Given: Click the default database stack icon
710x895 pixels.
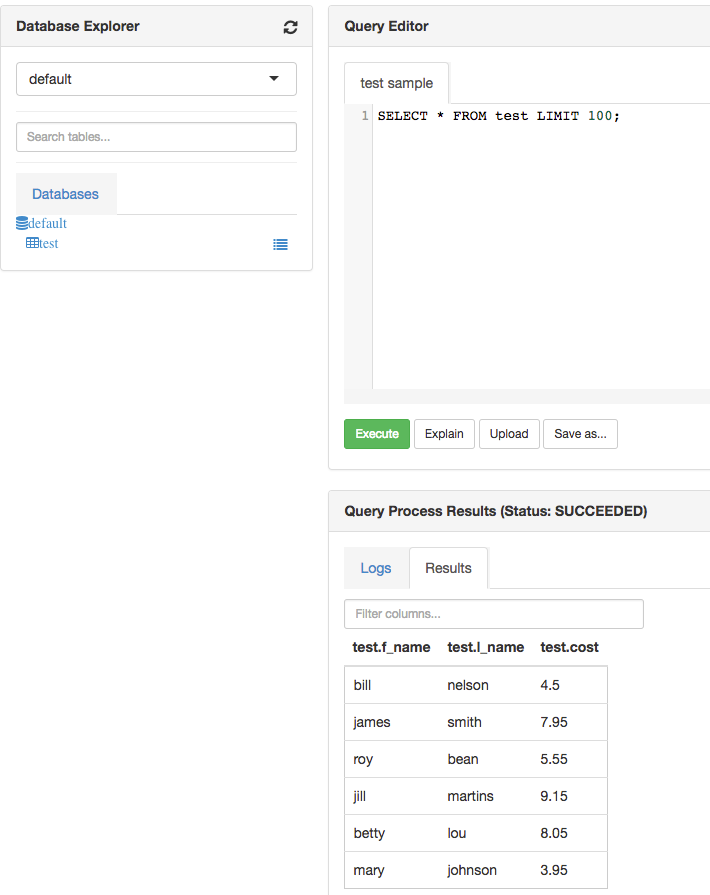Looking at the screenshot, I should (x=22, y=223).
